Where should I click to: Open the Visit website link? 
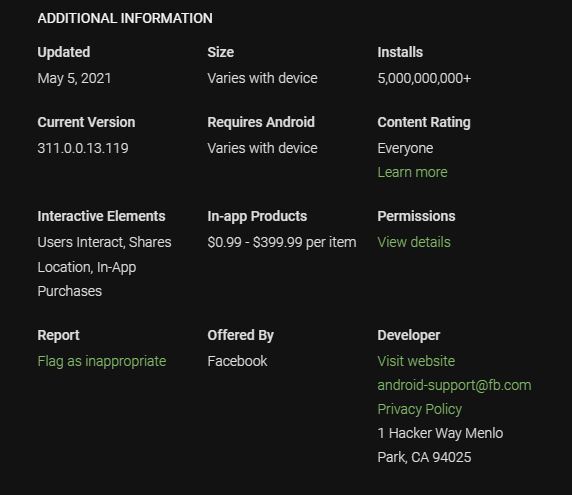click(x=416, y=361)
